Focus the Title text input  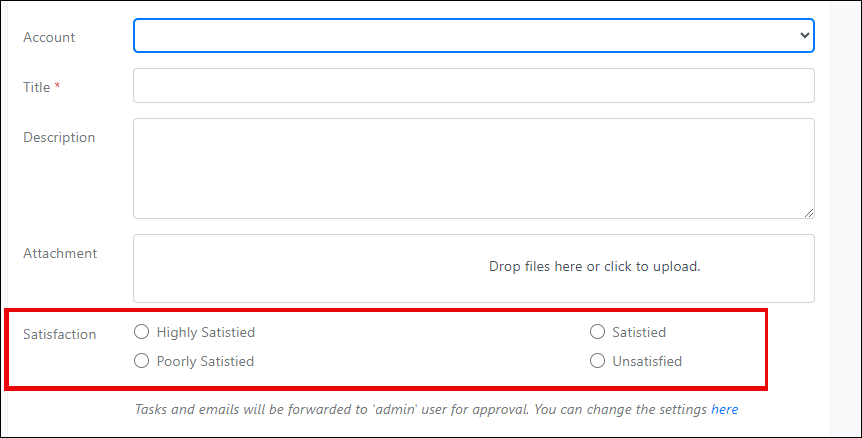[473, 85]
